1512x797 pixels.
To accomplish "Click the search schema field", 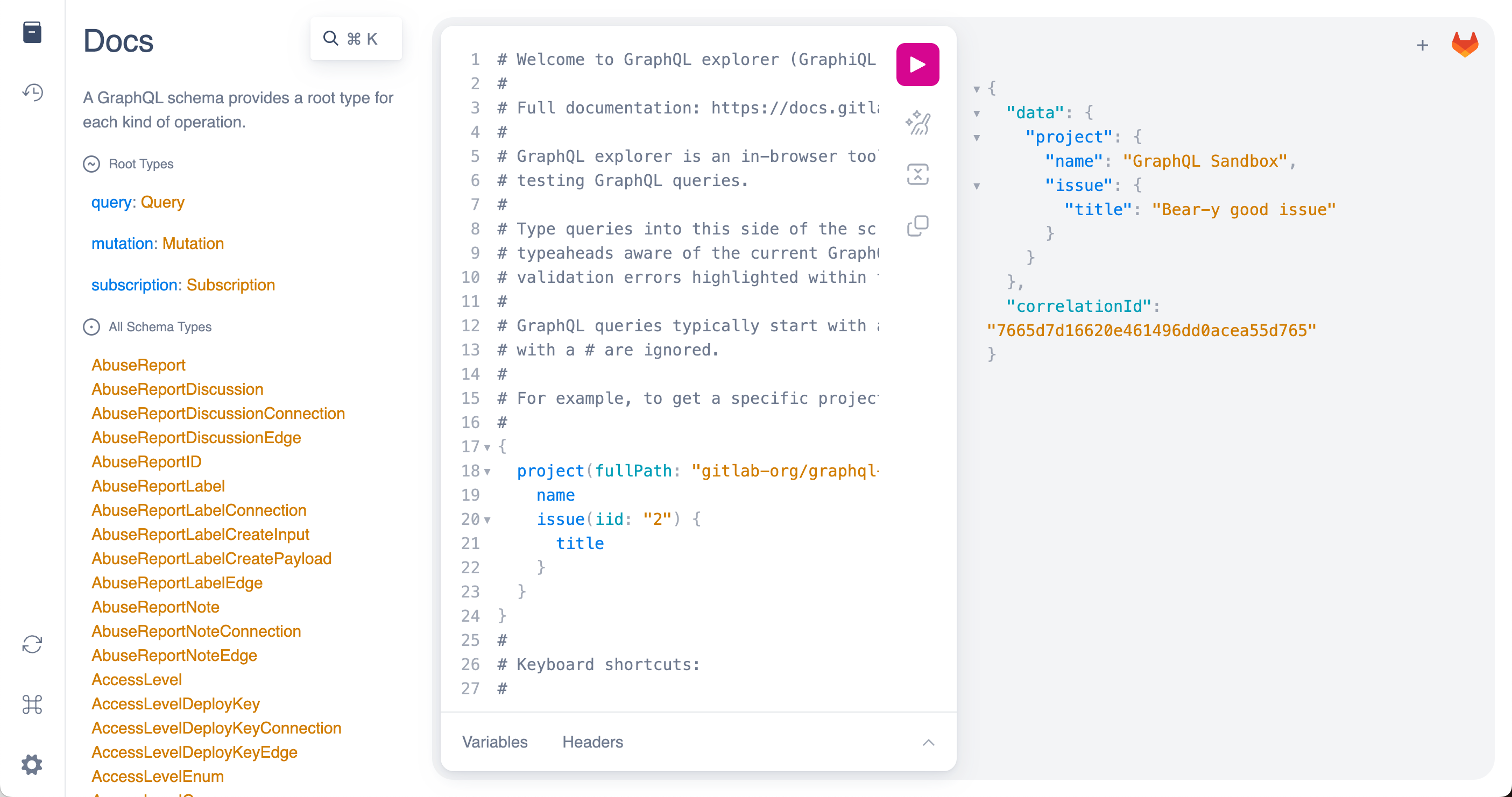I will pos(355,38).
